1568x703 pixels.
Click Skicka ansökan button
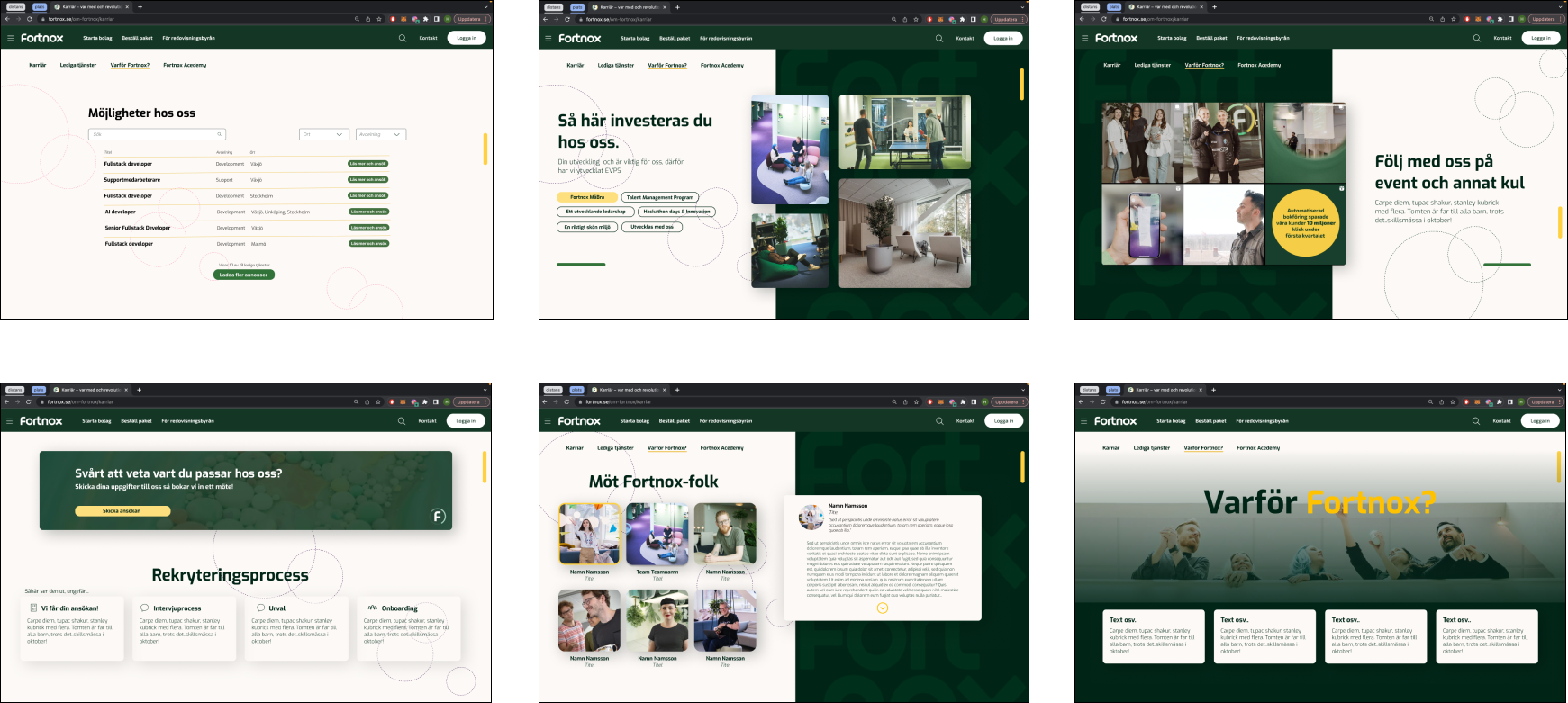pyautogui.click(x=122, y=510)
